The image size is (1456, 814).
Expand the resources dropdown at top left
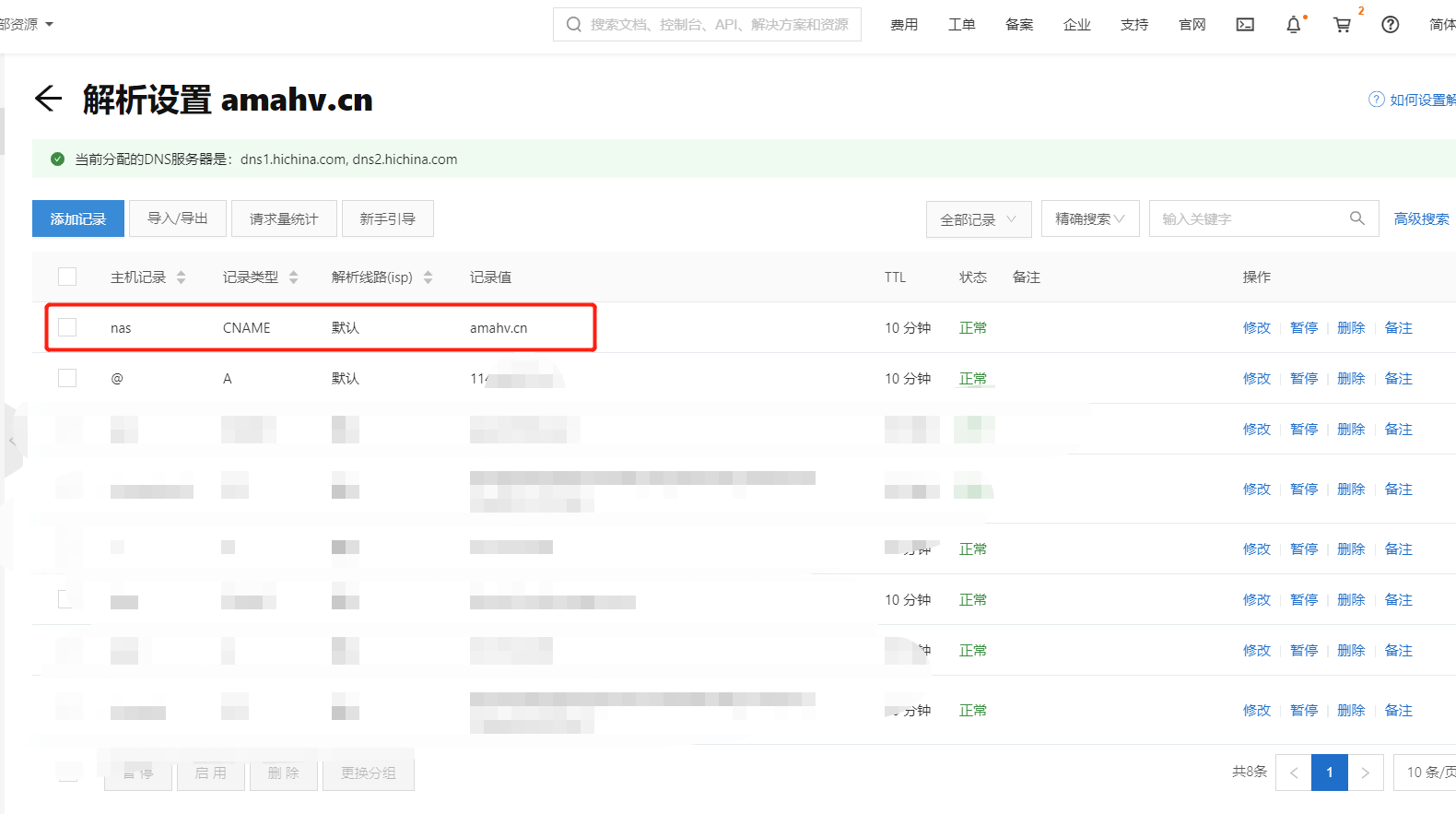pyautogui.click(x=27, y=25)
